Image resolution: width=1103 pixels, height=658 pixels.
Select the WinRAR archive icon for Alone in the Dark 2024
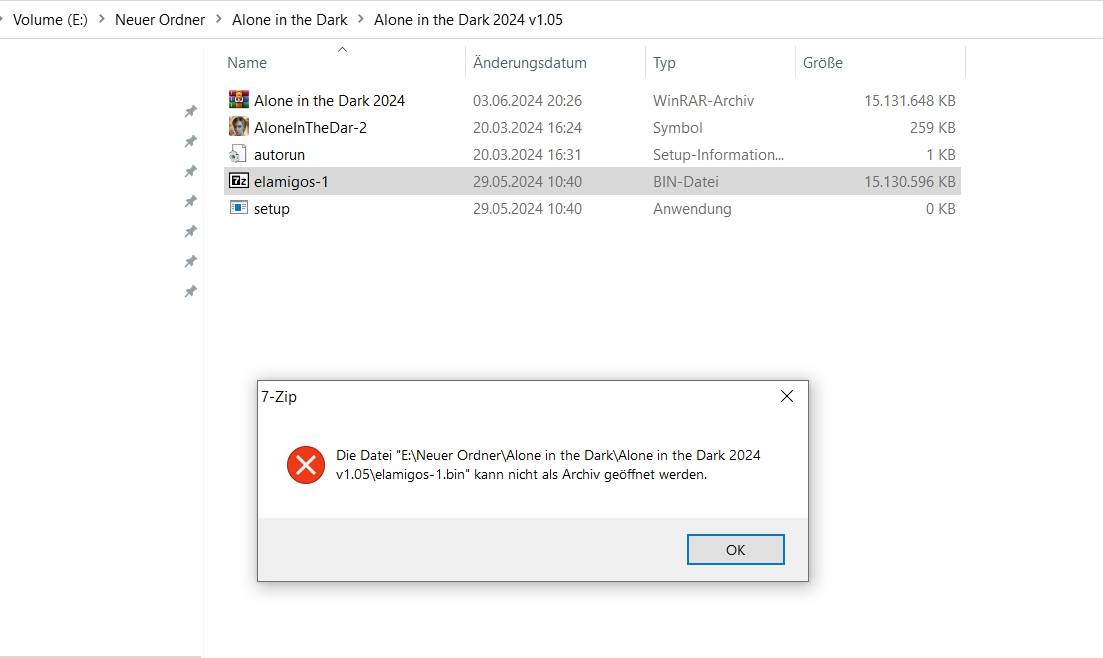coord(238,100)
